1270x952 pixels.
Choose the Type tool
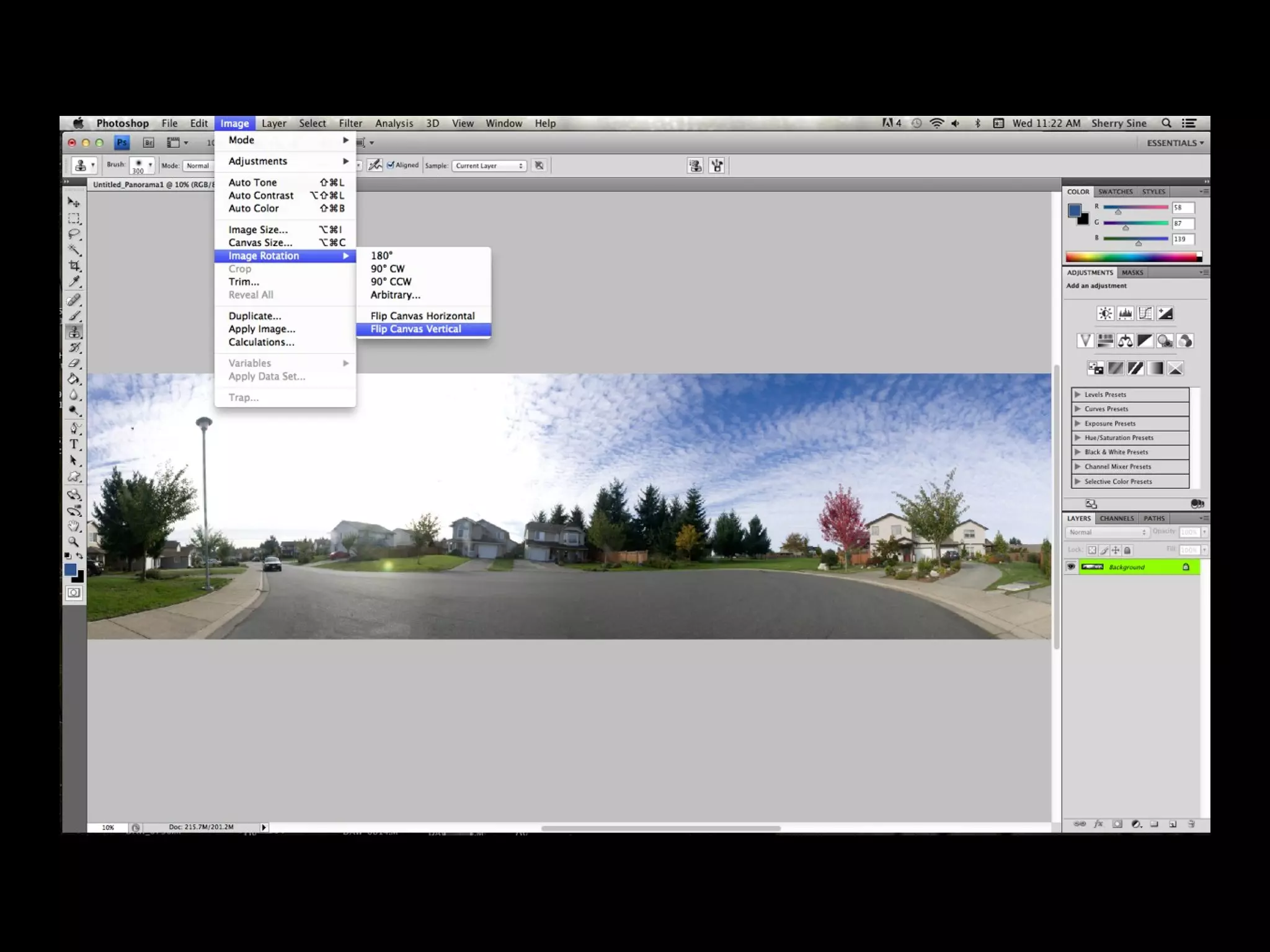[74, 444]
